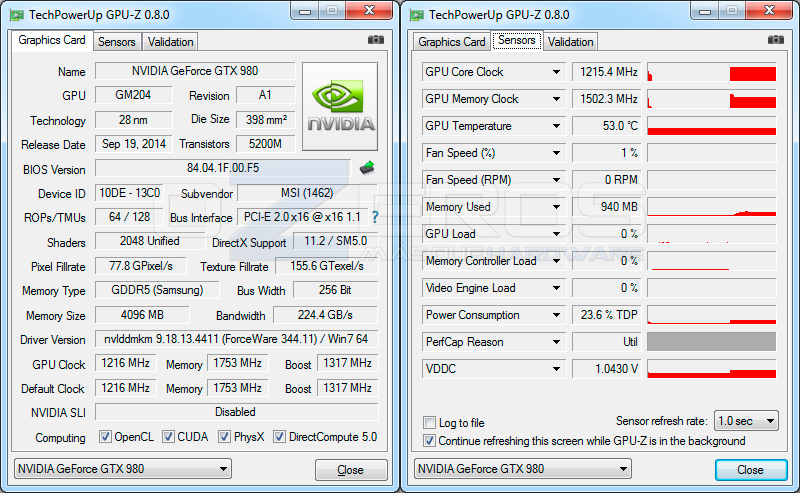Click GPU-Z app icon in right window title bar
This screenshot has width=800, height=493.
(417, 15)
